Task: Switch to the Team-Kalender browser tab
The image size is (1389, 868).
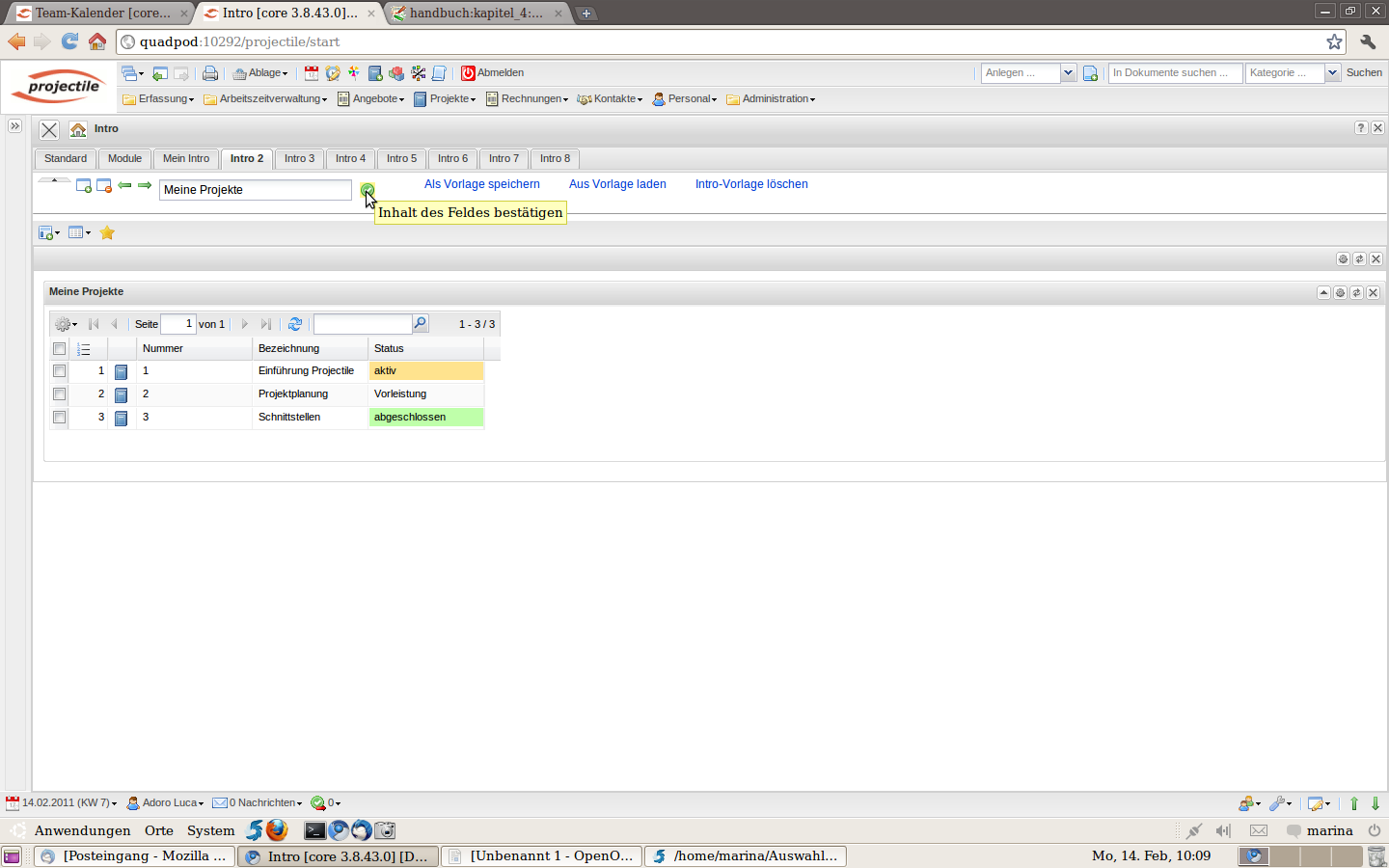Action: tap(102, 14)
